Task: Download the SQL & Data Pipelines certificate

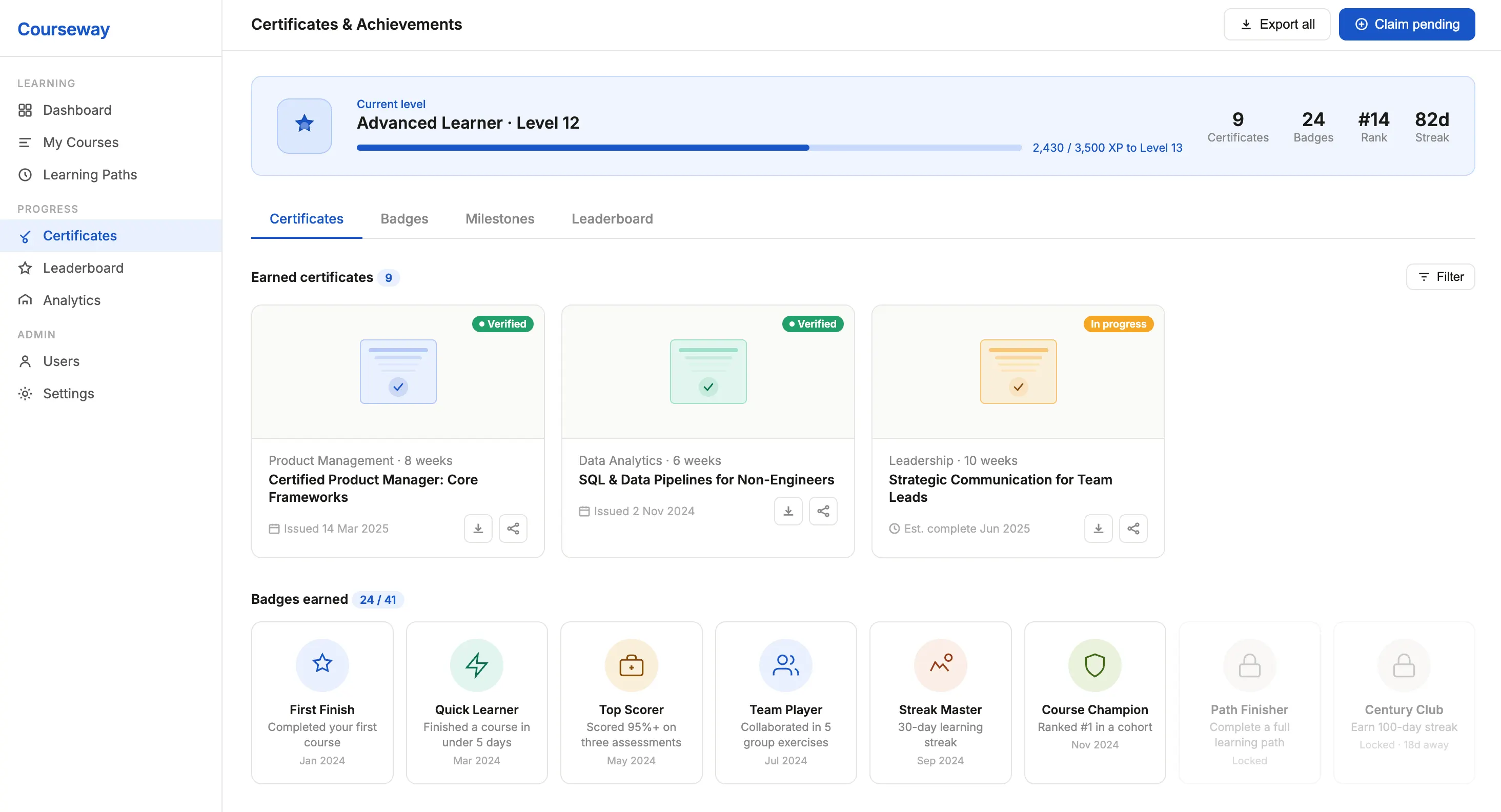Action: coord(788,511)
